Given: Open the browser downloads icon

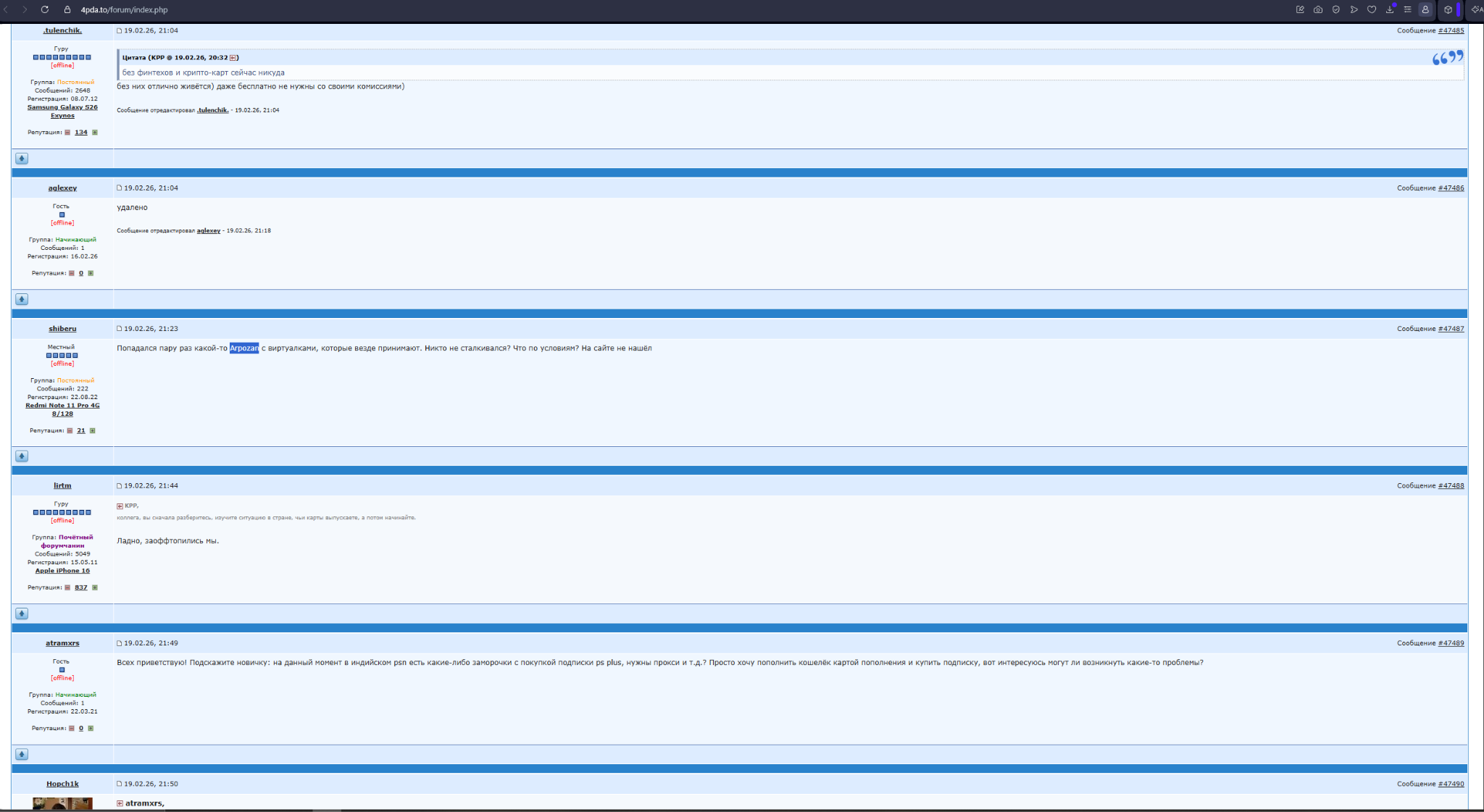Looking at the screenshot, I should click(x=1390, y=9).
